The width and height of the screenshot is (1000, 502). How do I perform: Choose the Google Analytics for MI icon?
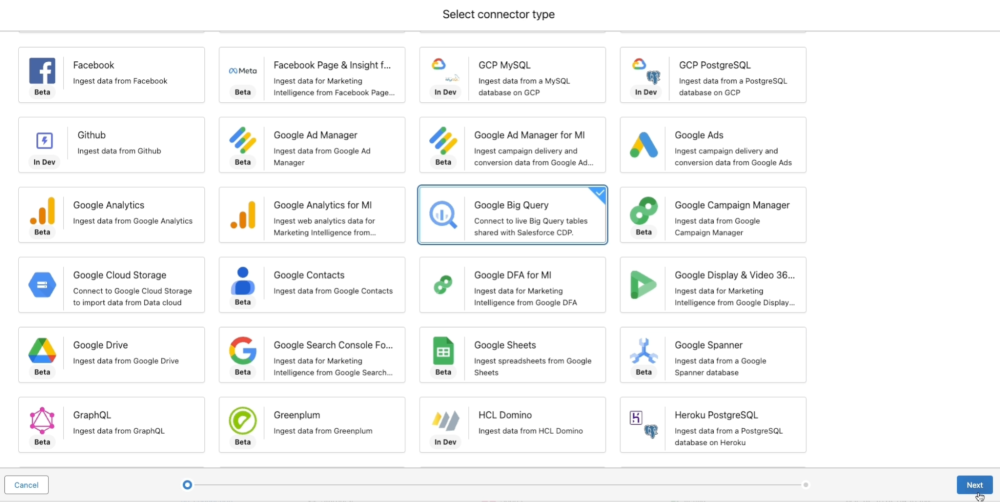pos(242,215)
